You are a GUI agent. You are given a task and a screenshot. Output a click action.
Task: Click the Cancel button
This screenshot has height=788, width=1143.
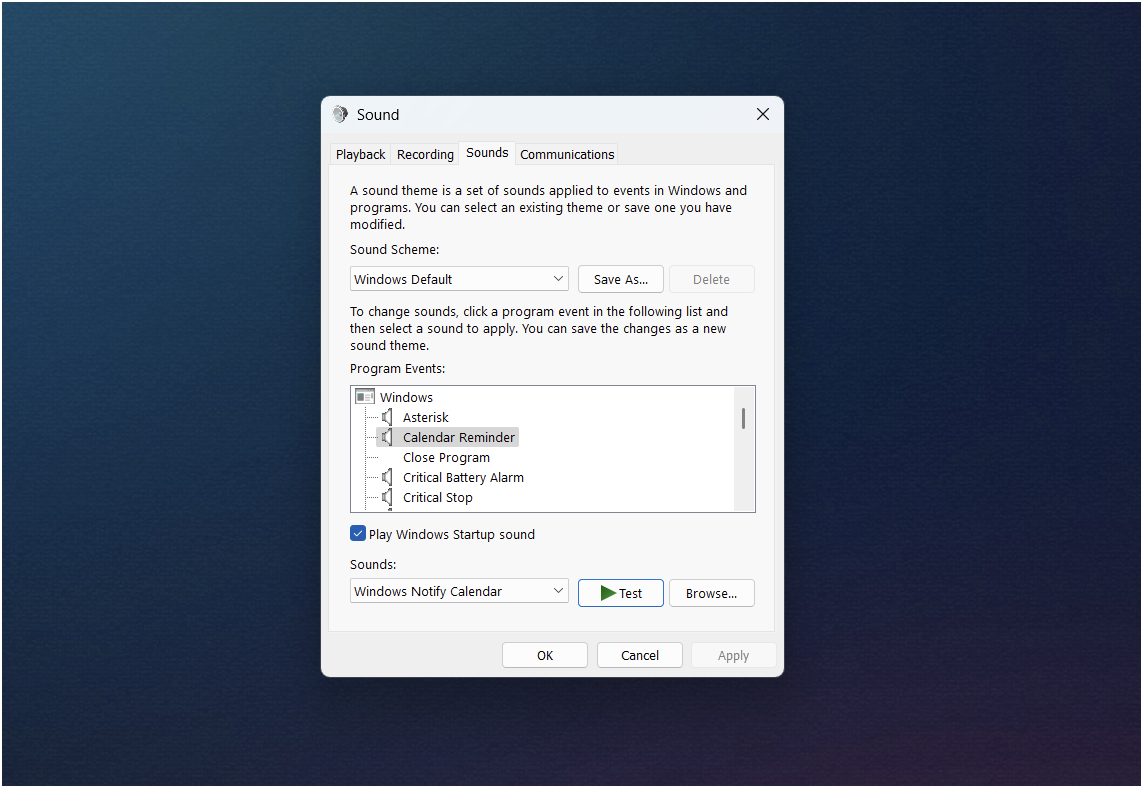coord(640,655)
